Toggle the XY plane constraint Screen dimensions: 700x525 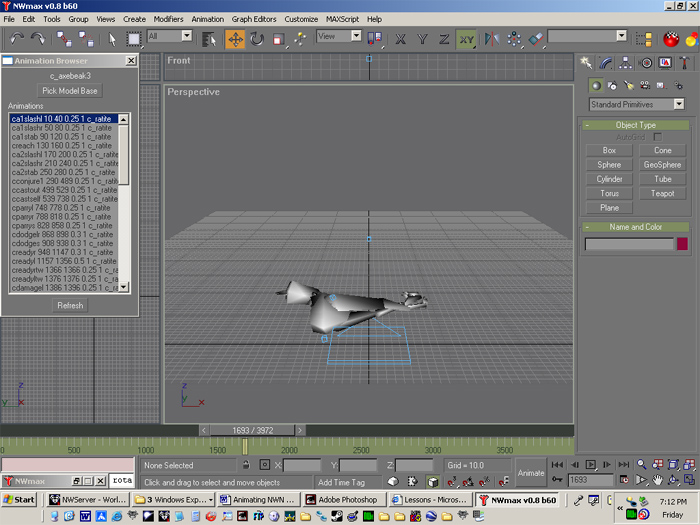coord(466,39)
